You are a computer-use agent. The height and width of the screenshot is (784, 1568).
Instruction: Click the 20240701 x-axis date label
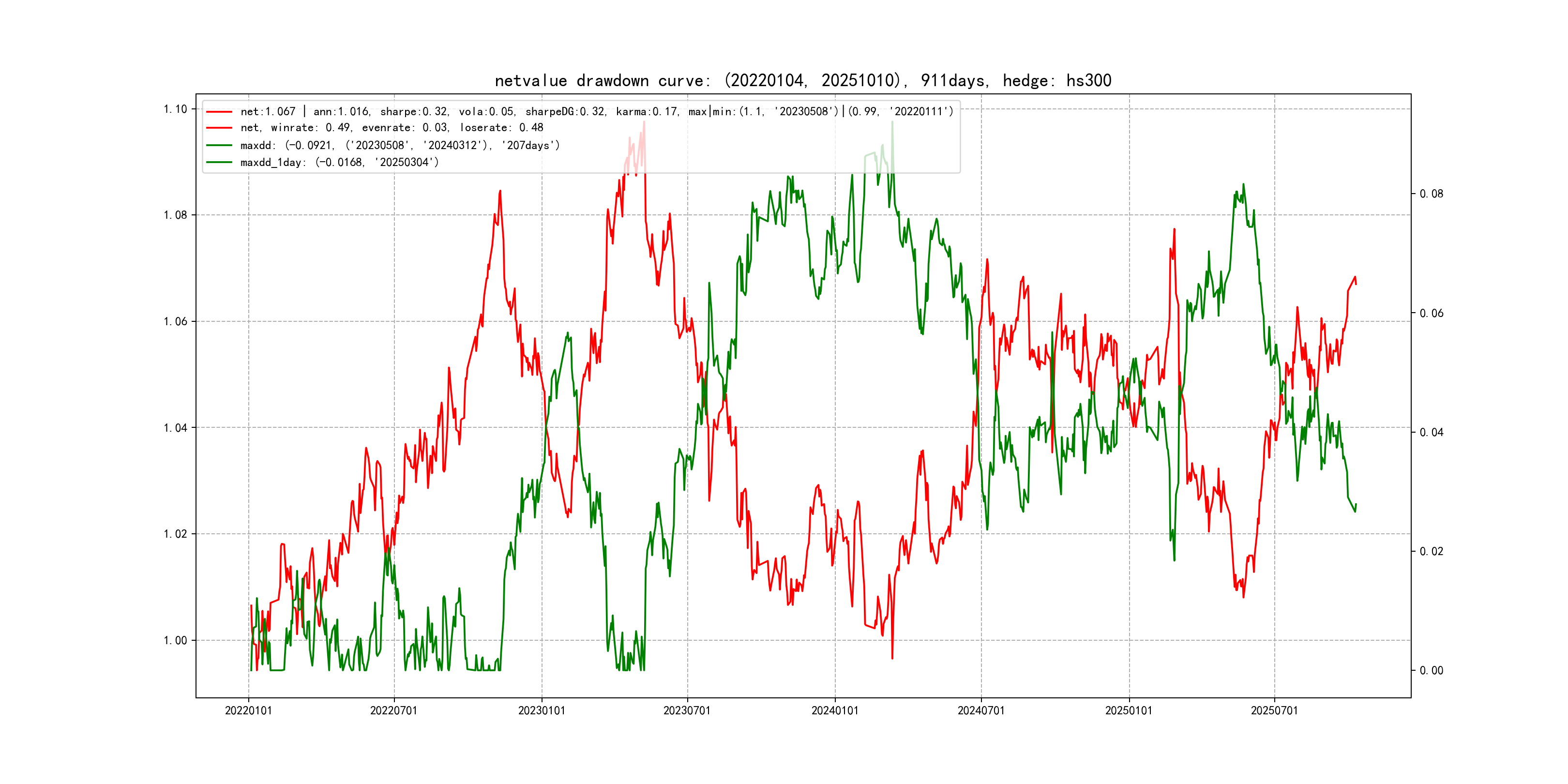tap(980, 711)
